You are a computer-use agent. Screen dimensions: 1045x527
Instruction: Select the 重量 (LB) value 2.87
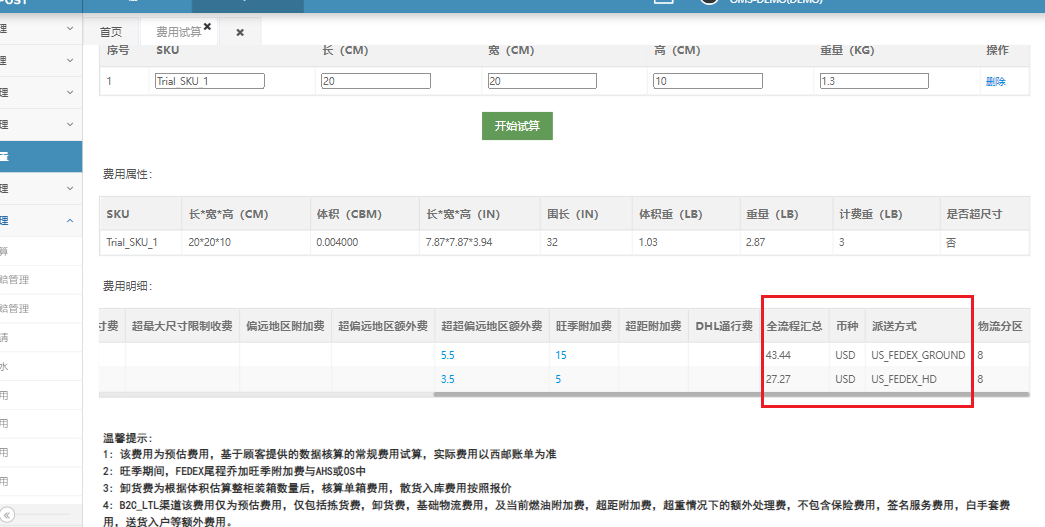pos(755,243)
